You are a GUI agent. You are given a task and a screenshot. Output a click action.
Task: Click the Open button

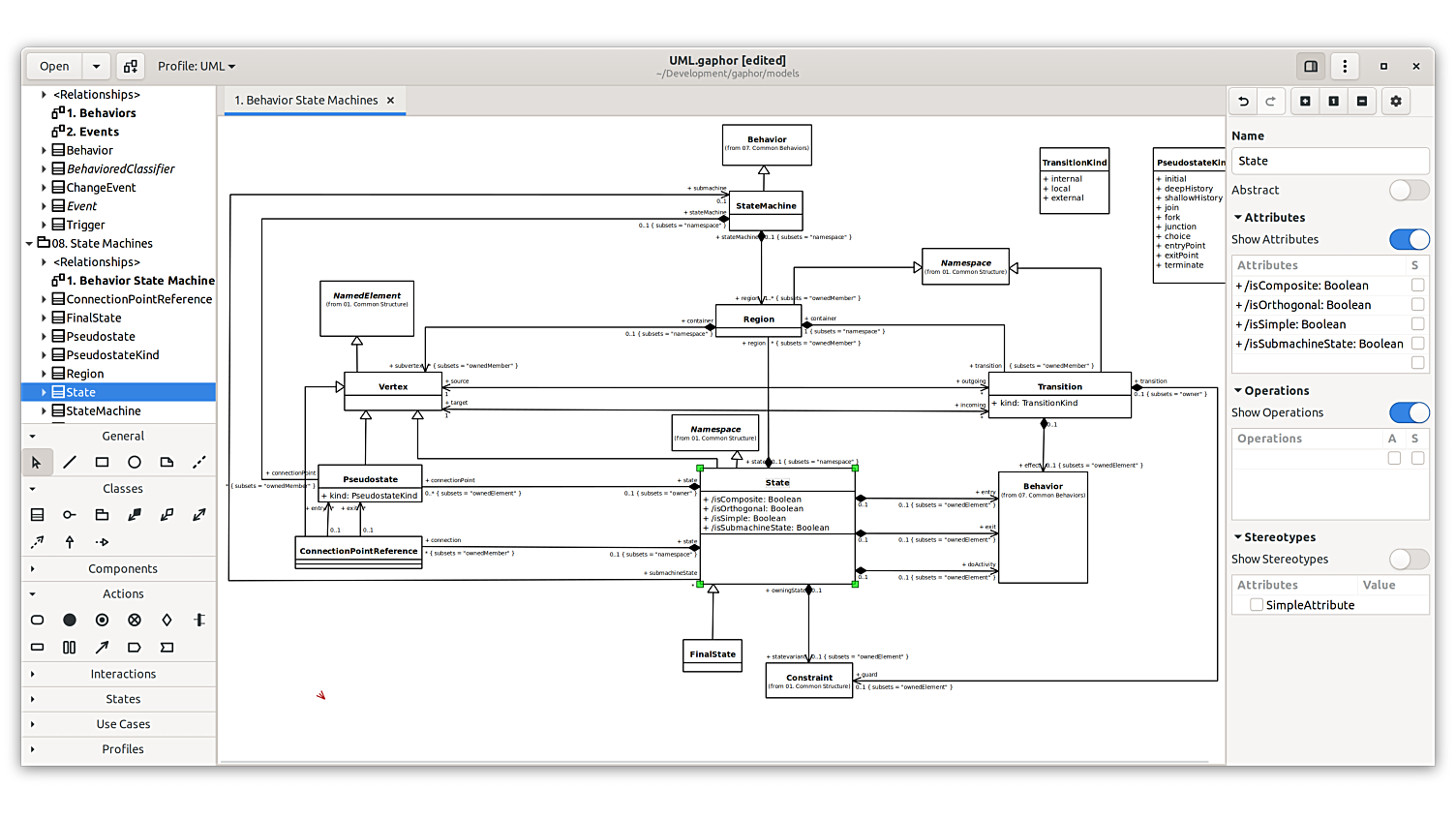click(54, 67)
